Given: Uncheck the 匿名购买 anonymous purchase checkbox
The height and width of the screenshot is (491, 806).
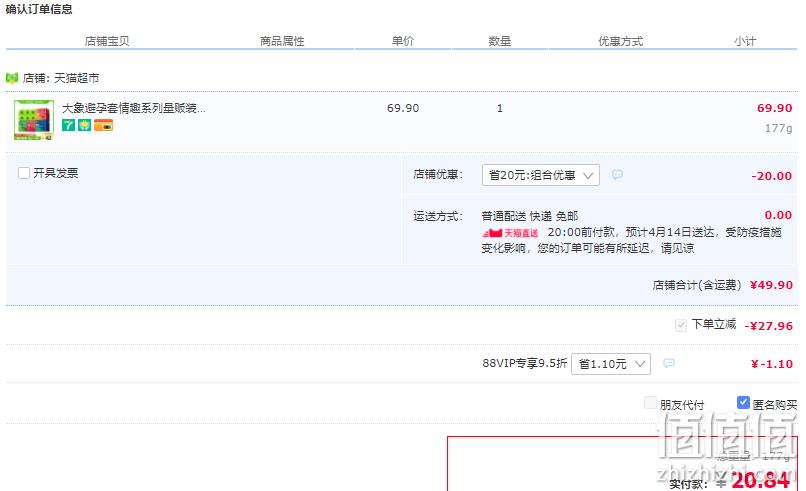Looking at the screenshot, I should (x=743, y=403).
